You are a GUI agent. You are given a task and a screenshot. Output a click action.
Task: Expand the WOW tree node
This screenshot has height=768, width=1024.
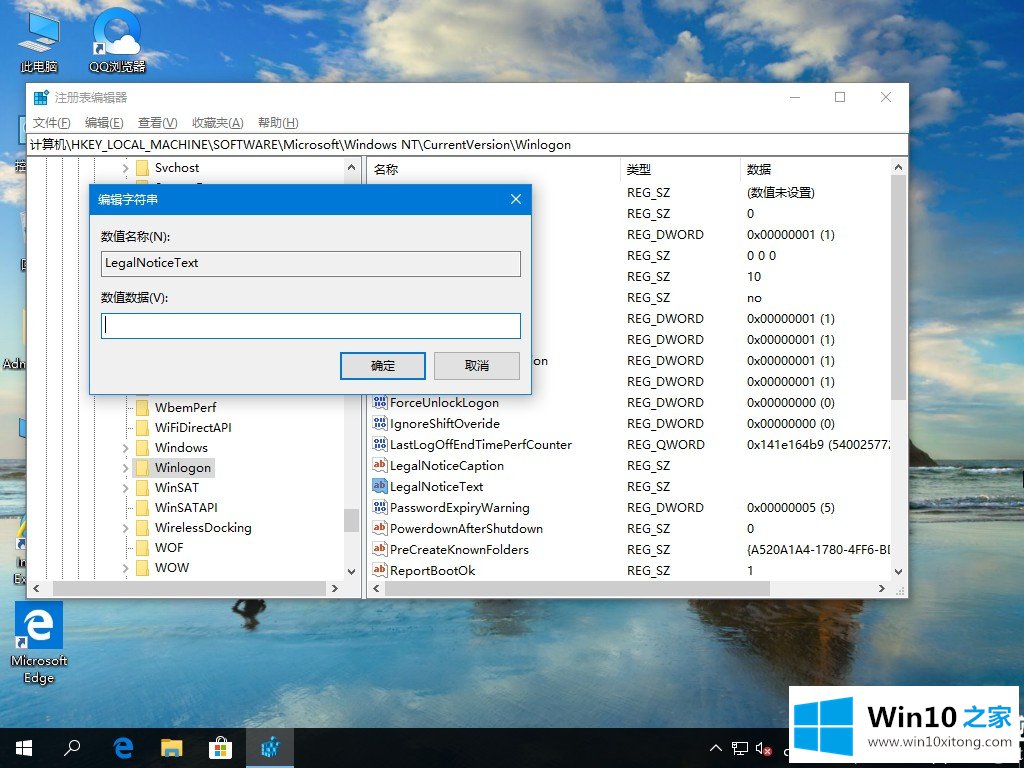point(125,568)
